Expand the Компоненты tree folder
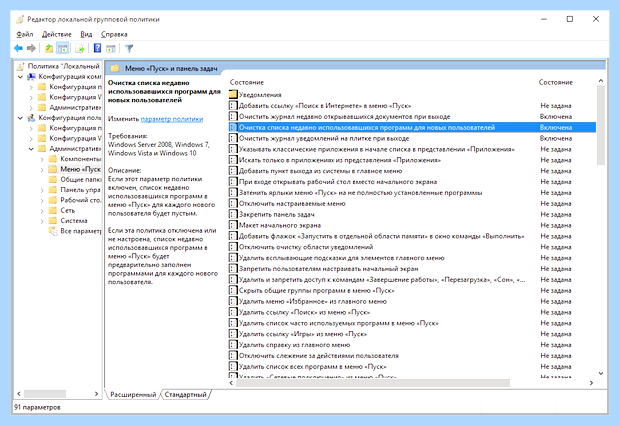This screenshot has height=426, width=620. 42,159
